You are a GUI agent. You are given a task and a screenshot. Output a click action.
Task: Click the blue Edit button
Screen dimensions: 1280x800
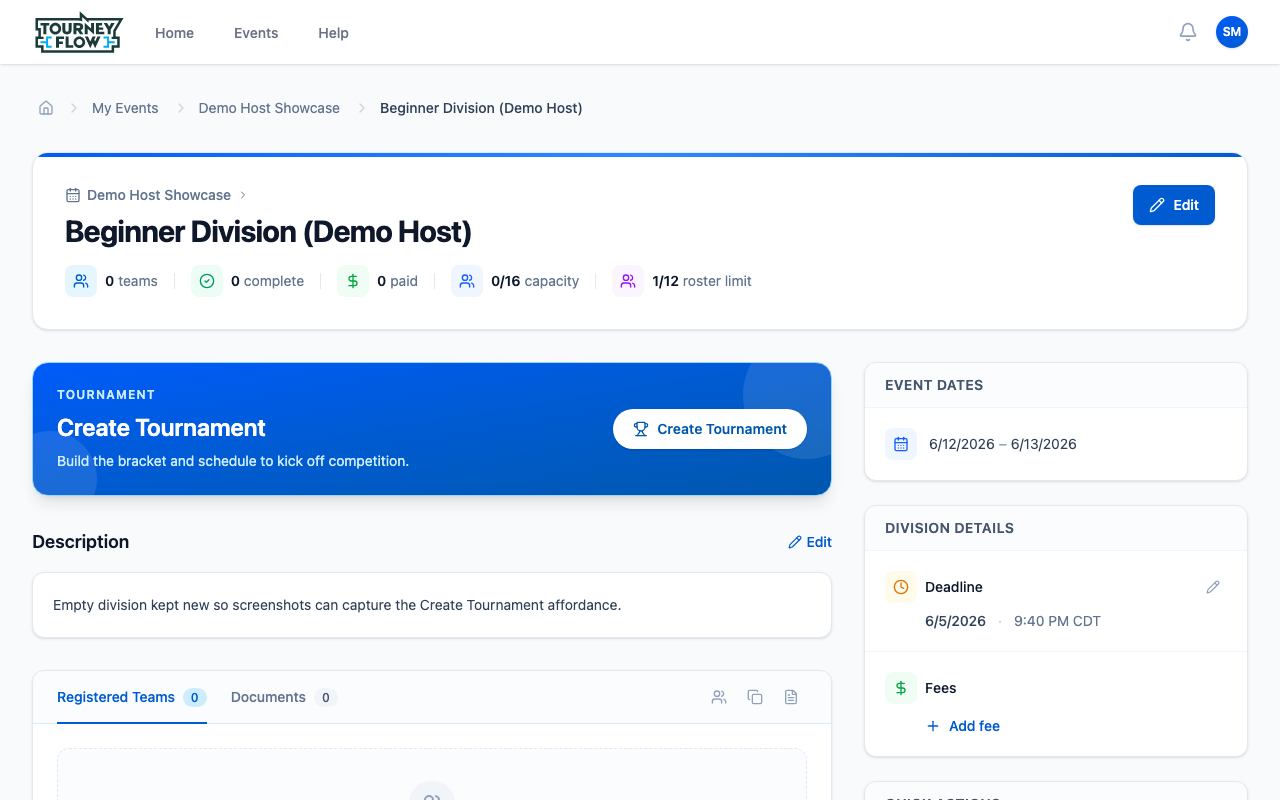(1174, 205)
